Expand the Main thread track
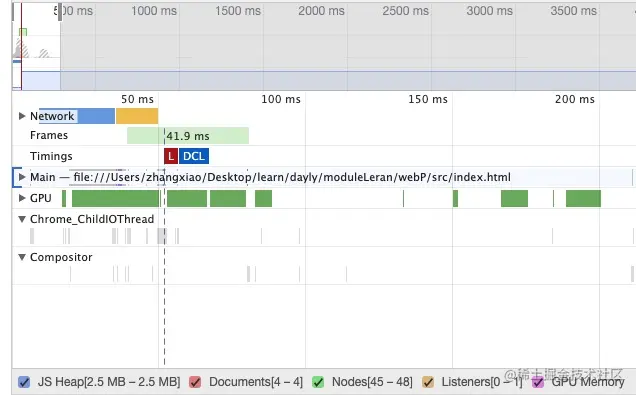Viewport: 636px width, 395px height. (22, 177)
